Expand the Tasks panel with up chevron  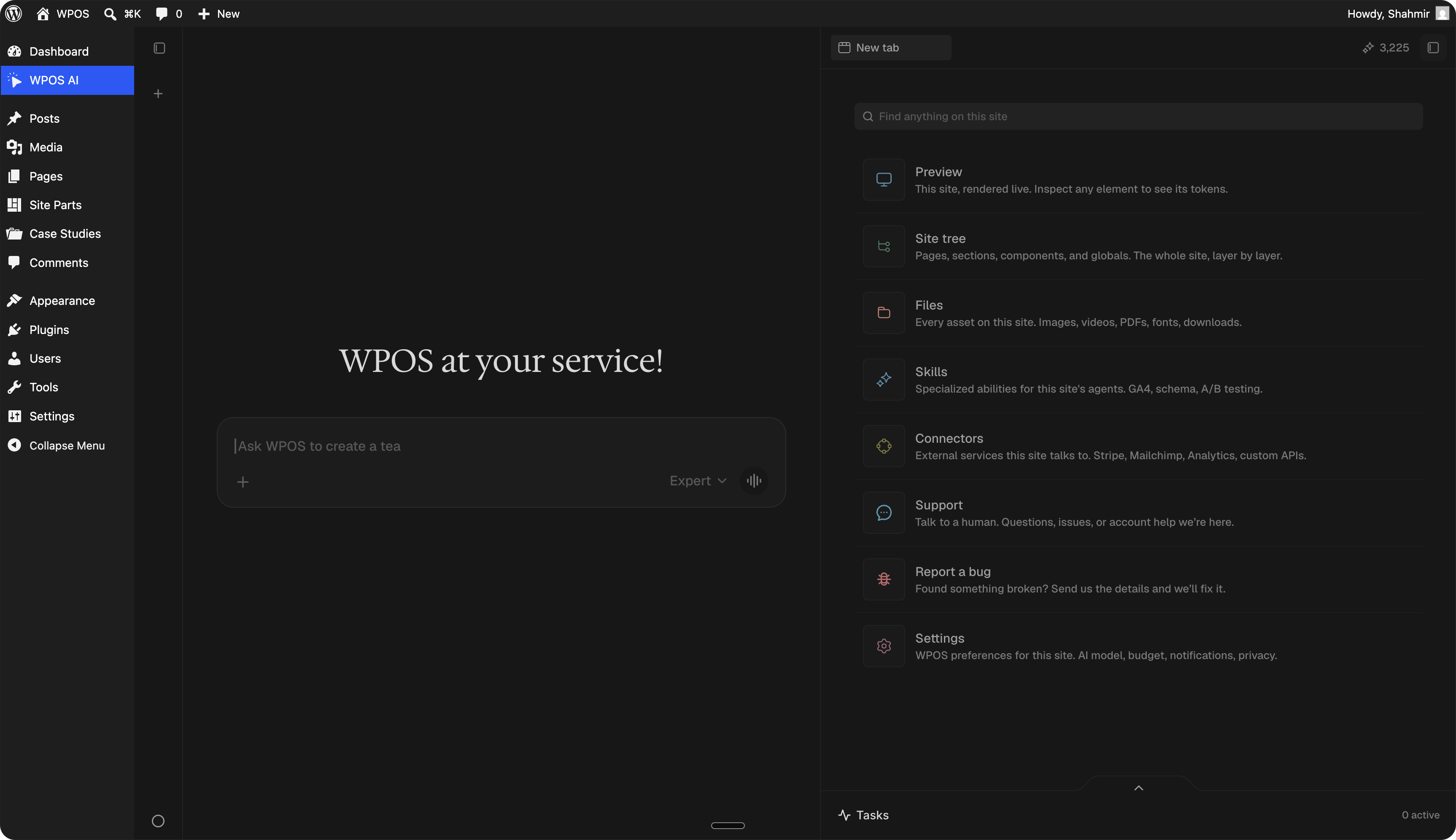tap(1138, 788)
